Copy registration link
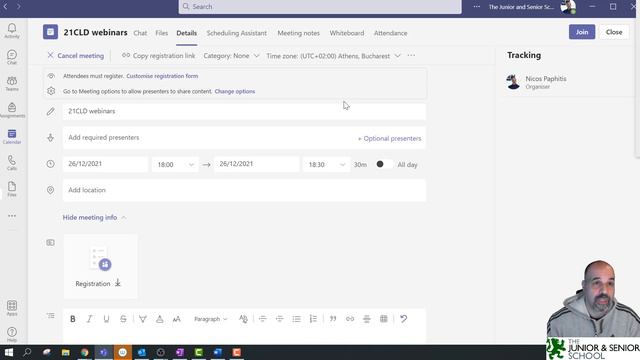 click(158, 56)
